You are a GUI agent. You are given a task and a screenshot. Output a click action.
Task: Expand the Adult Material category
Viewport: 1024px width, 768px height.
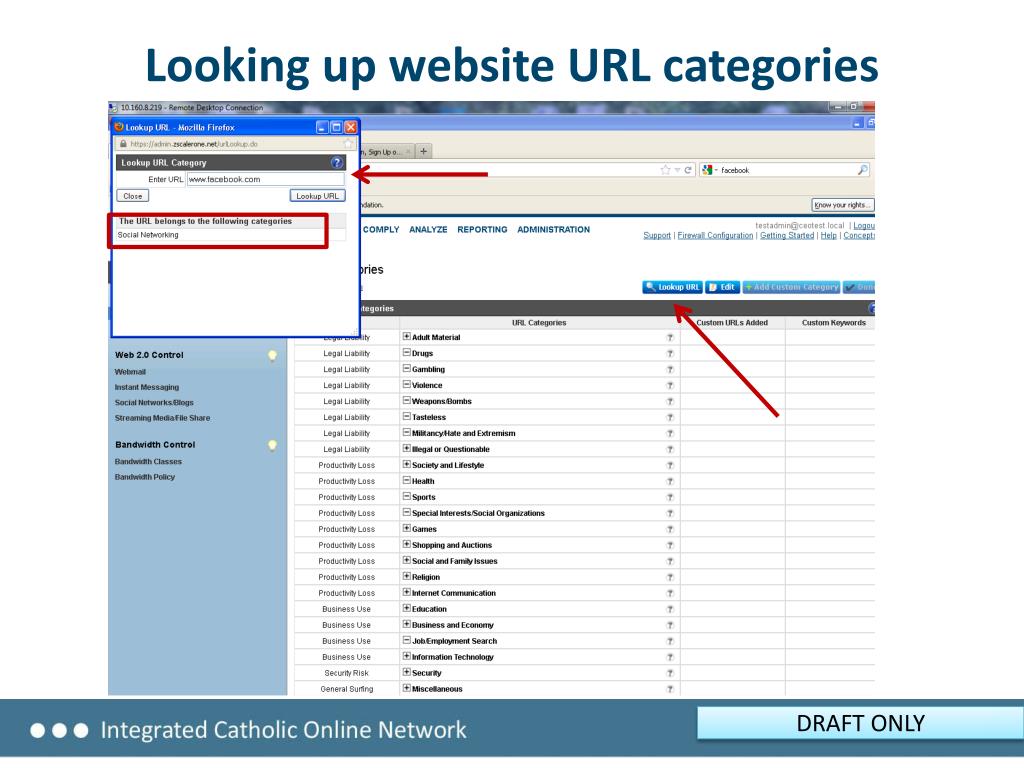click(407, 337)
